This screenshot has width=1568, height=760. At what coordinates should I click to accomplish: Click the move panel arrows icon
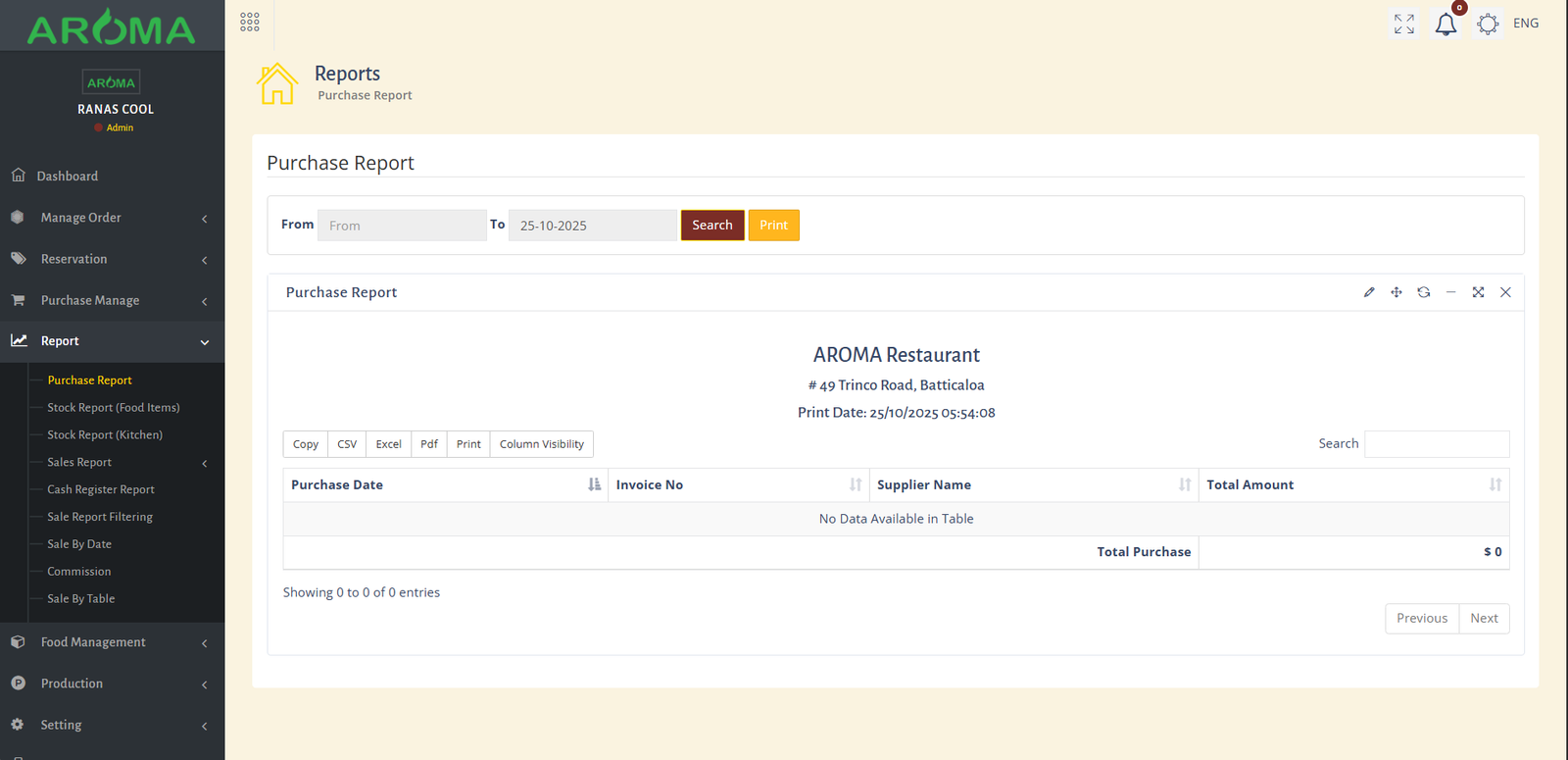tap(1396, 292)
